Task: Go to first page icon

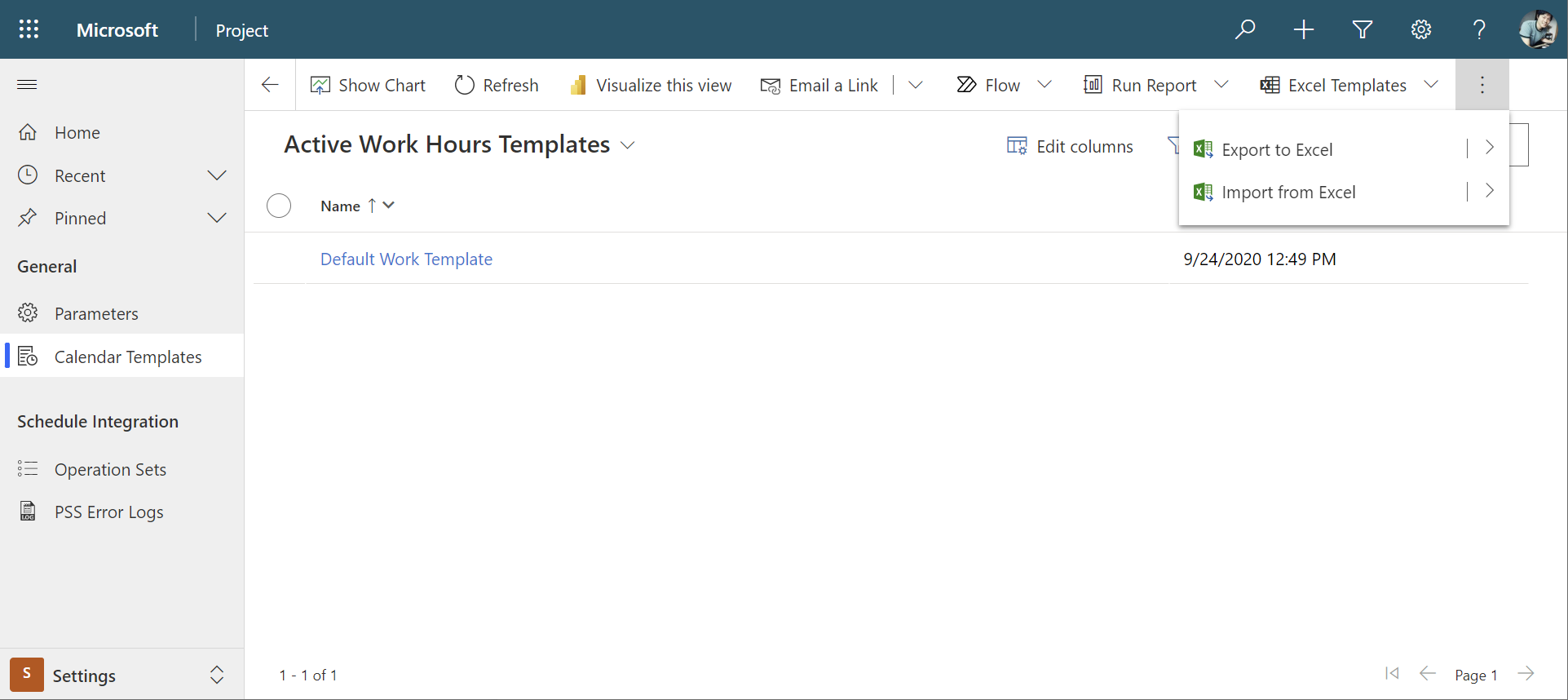Action: [1392, 673]
